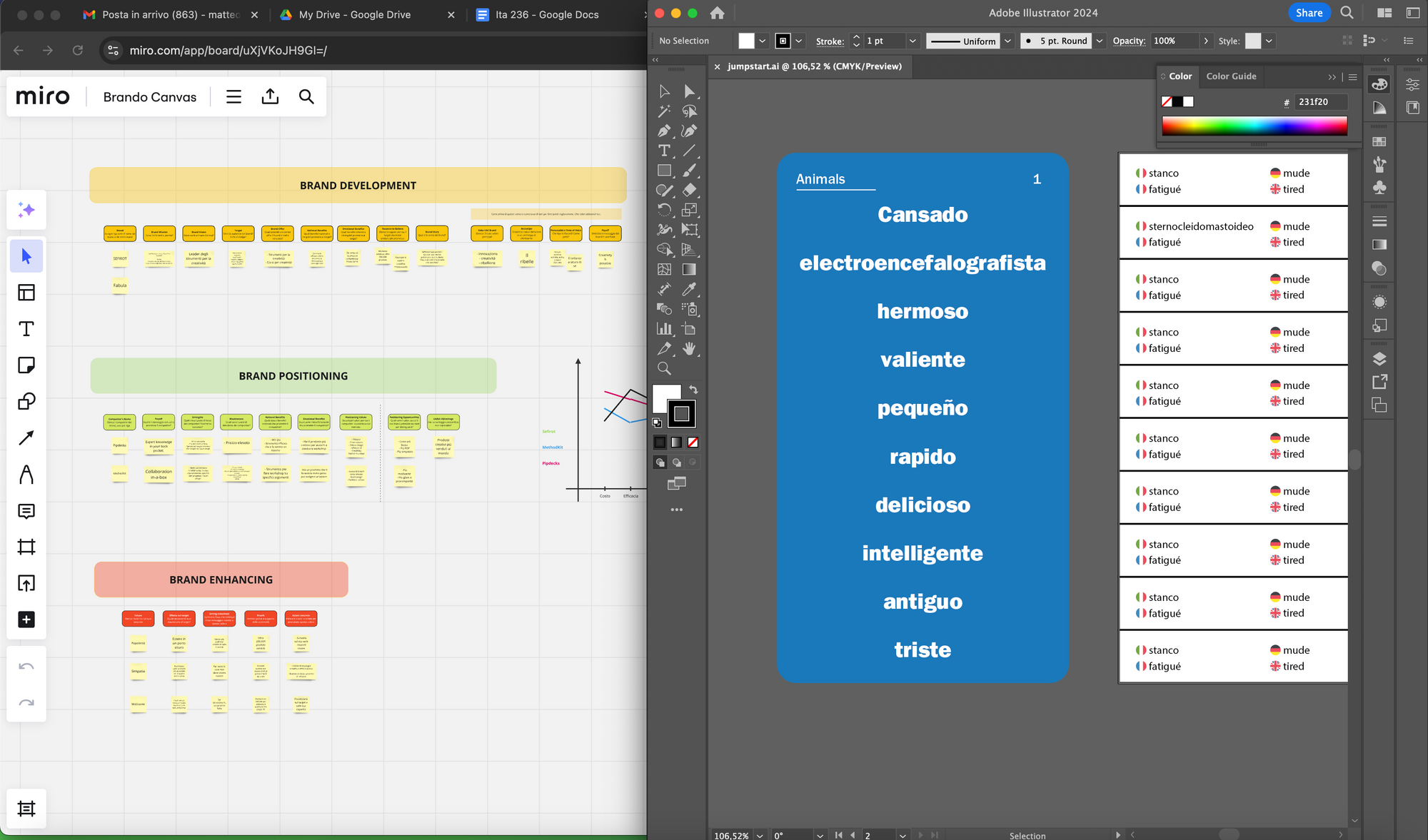Apply Color mode to fill
This screenshot has width=1428, height=840.
(x=660, y=442)
